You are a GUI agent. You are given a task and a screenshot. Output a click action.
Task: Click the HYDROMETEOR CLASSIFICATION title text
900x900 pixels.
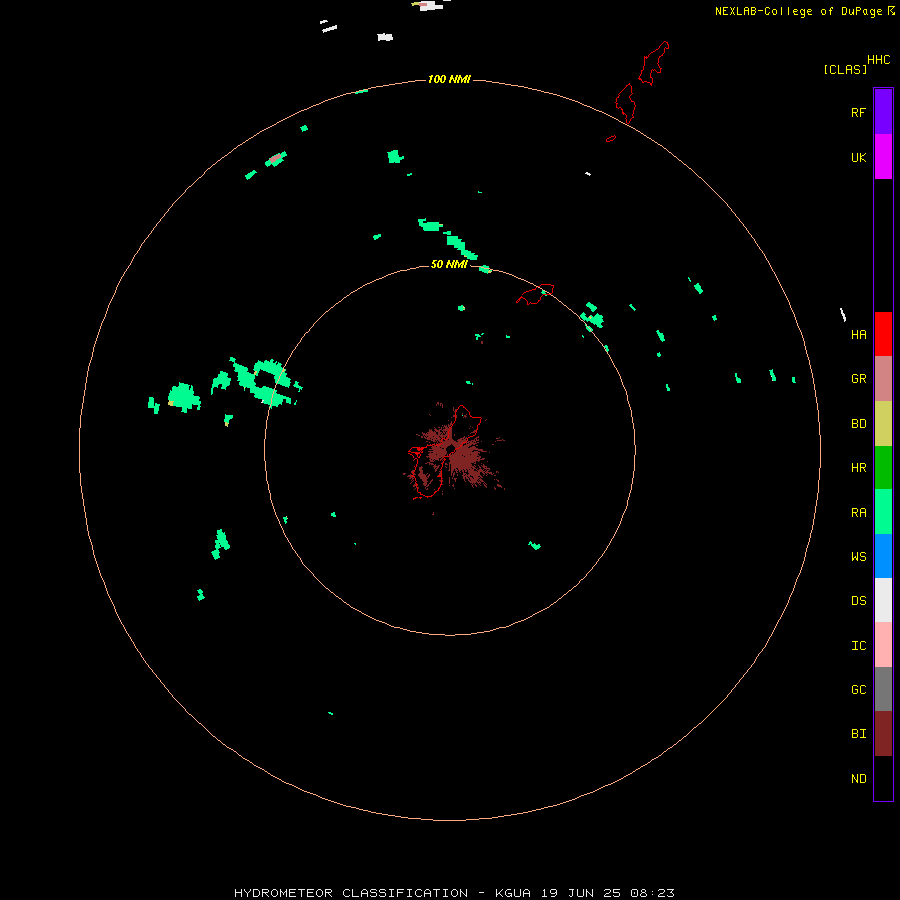351,893
